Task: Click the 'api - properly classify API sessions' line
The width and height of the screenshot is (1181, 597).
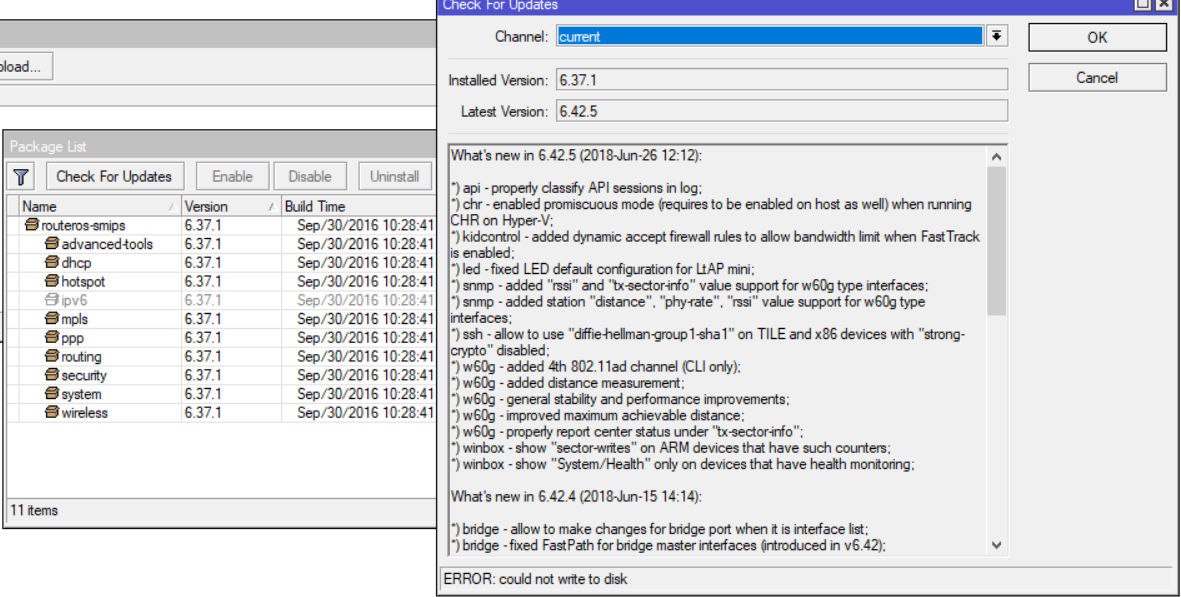Action: [x=576, y=188]
